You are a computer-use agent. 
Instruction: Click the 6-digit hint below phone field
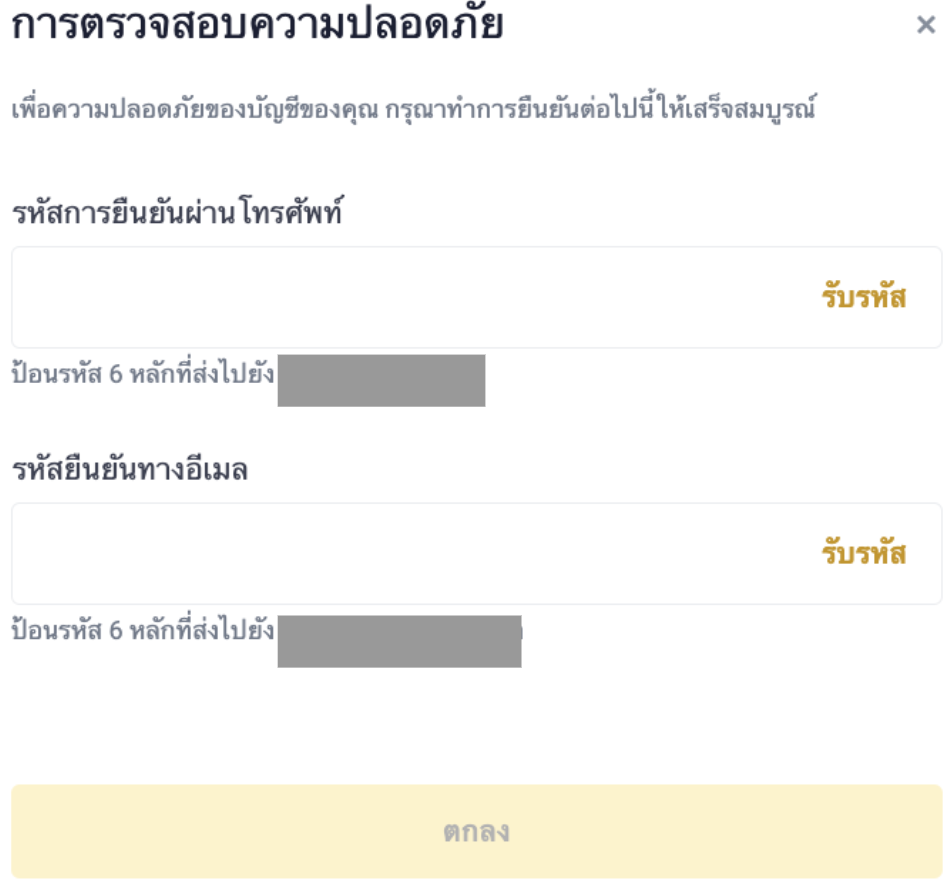point(142,377)
